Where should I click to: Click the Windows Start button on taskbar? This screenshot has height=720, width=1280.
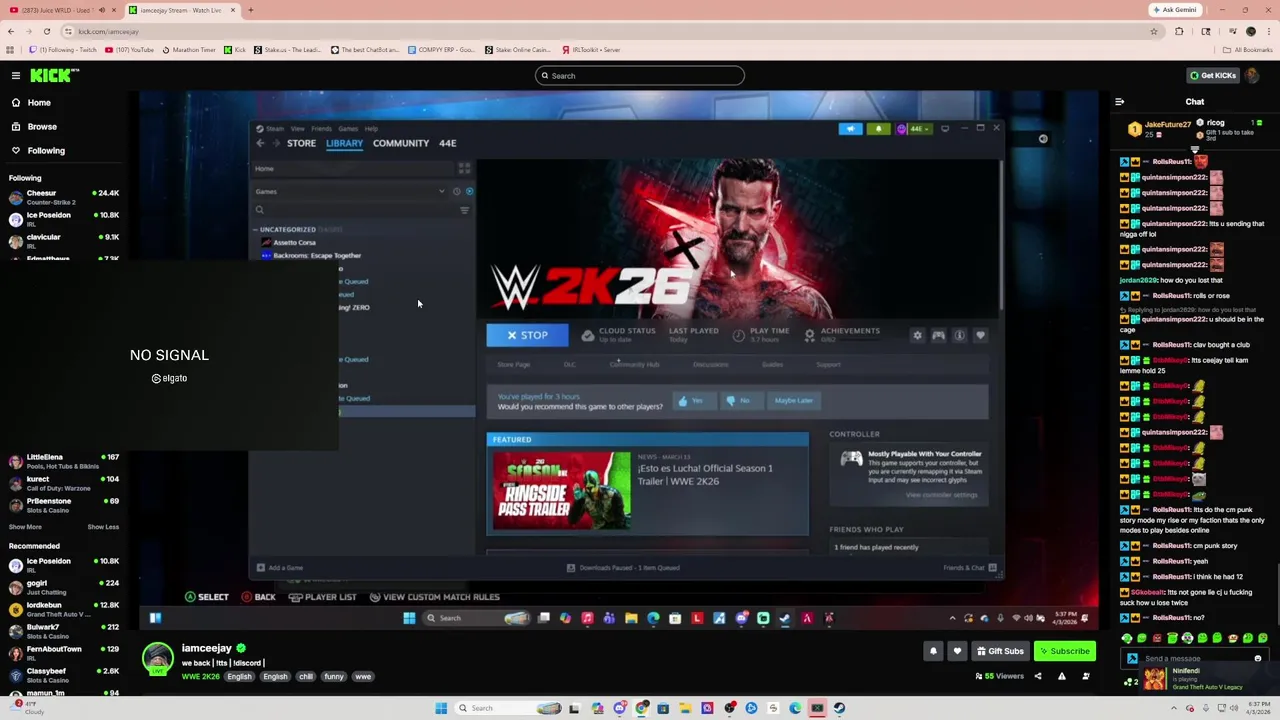pyautogui.click(x=441, y=708)
